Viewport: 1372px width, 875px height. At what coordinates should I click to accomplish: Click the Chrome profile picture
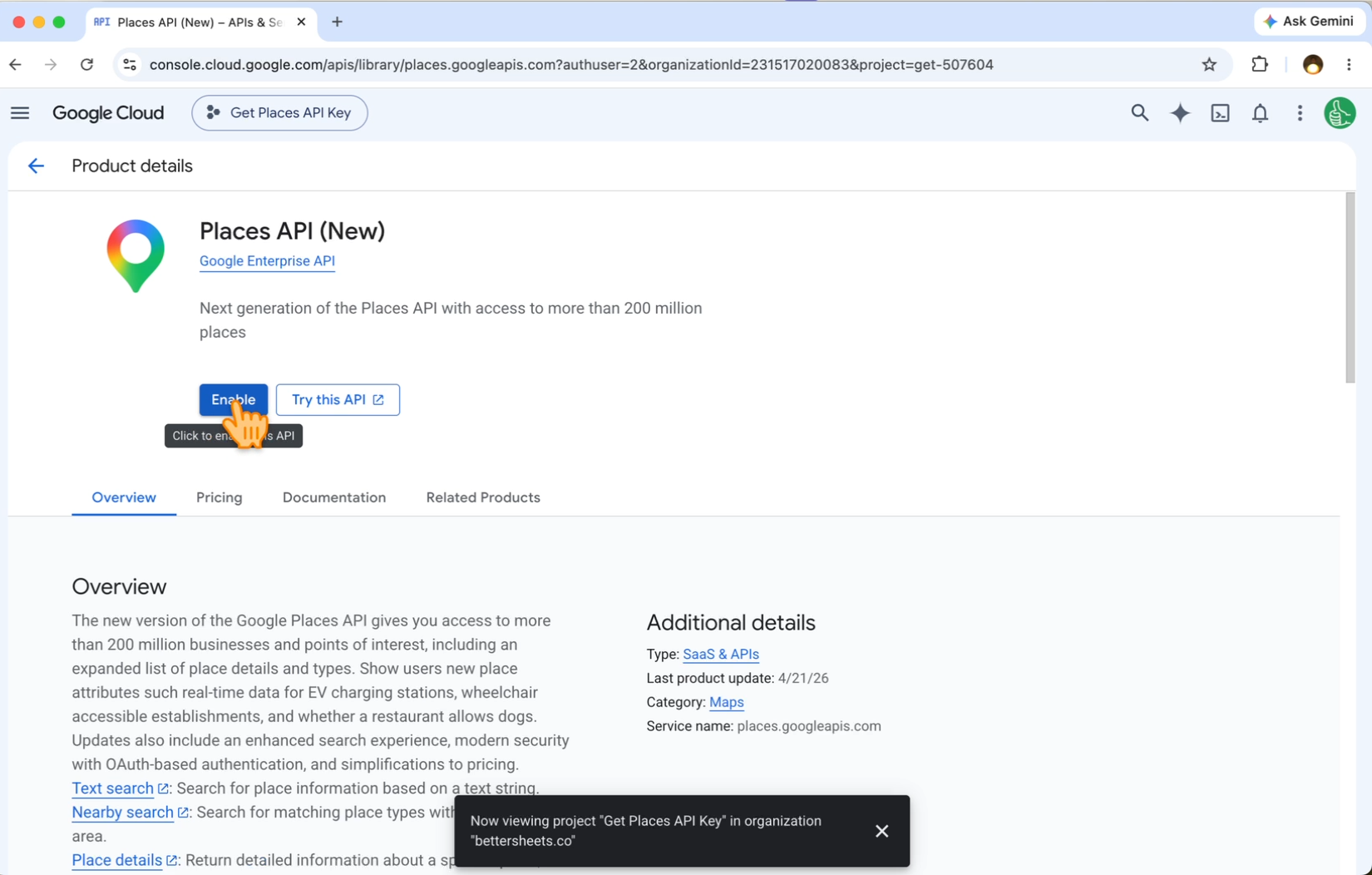click(x=1312, y=65)
